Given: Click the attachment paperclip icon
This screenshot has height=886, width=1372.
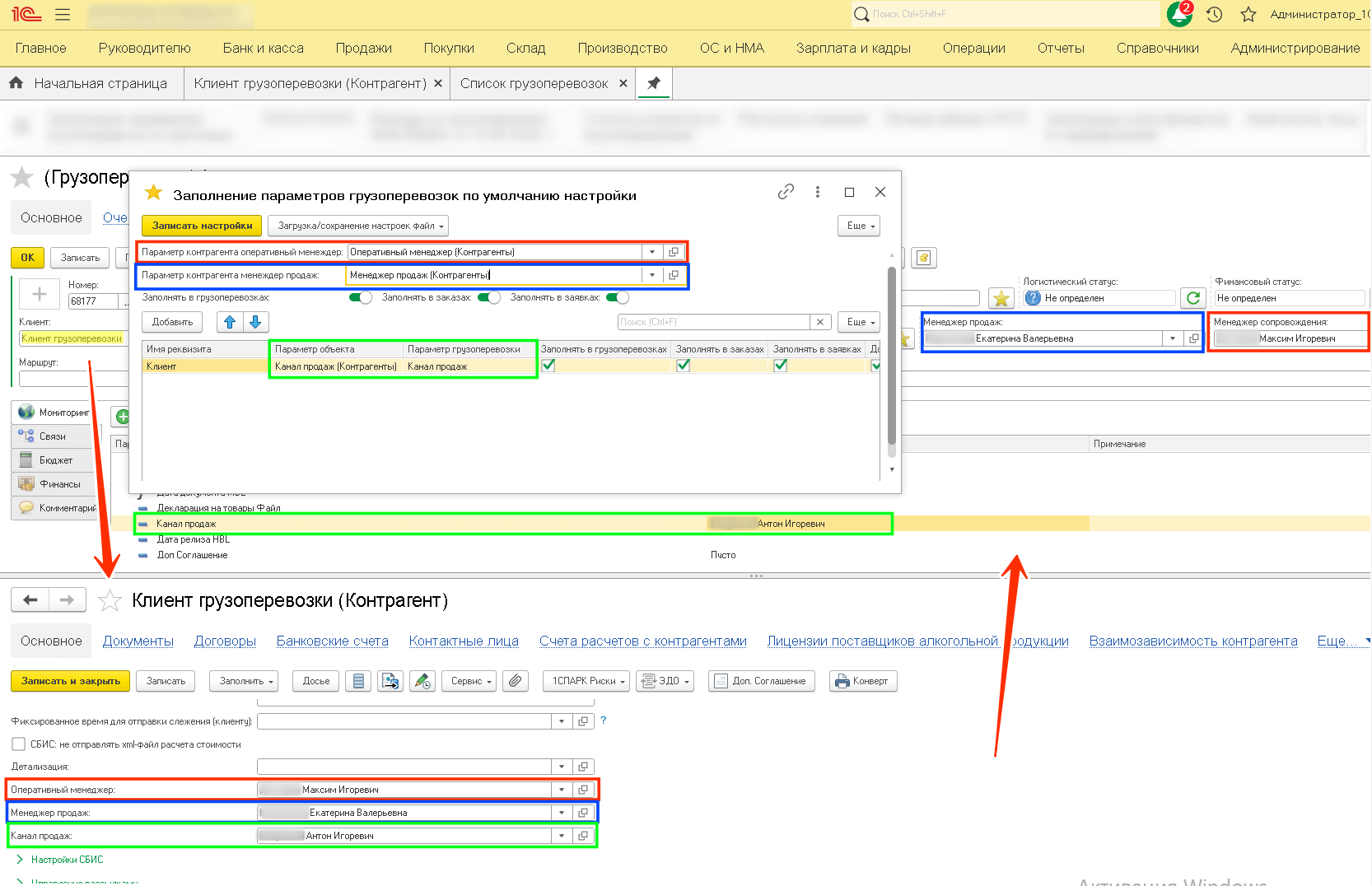Looking at the screenshot, I should click(x=516, y=681).
